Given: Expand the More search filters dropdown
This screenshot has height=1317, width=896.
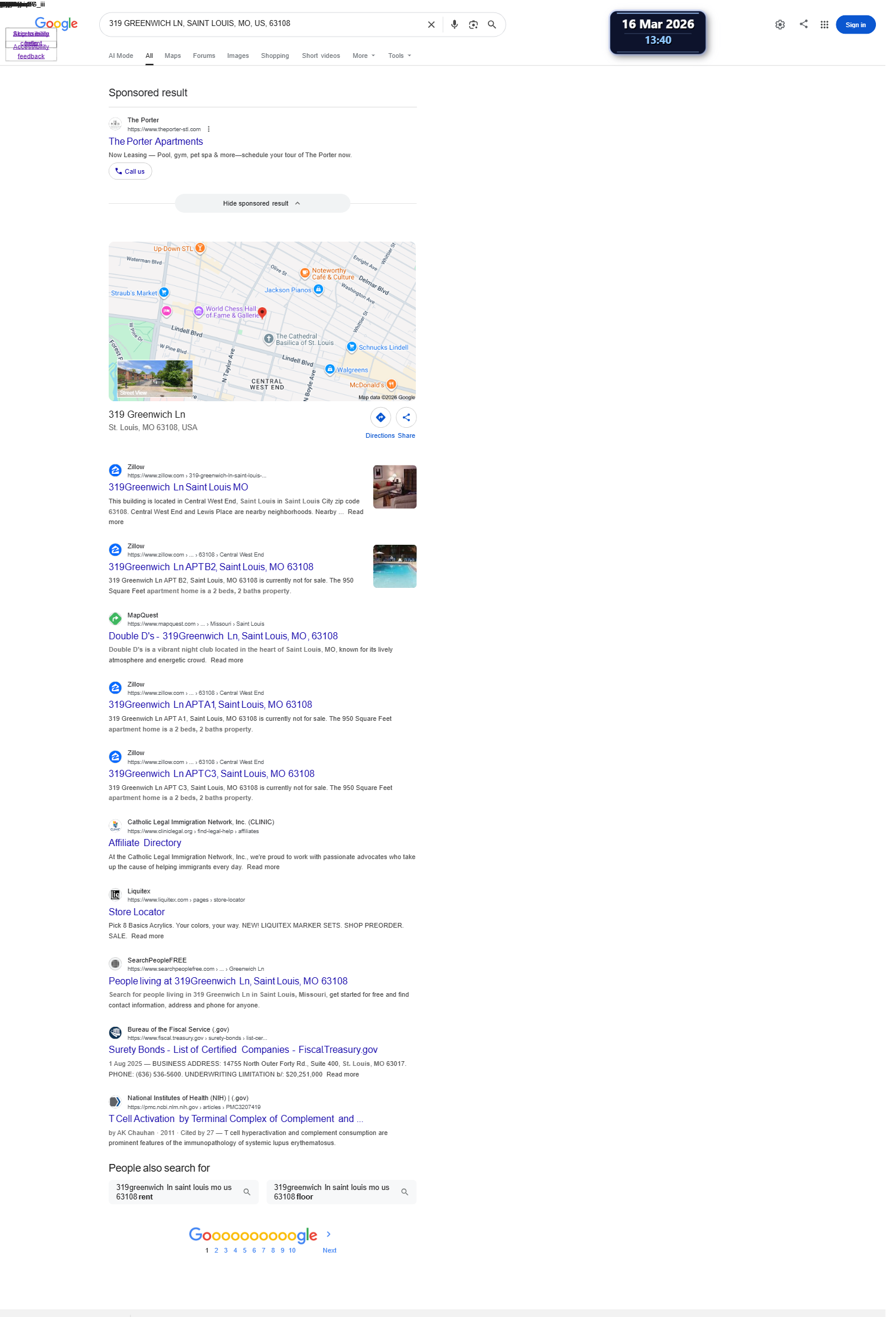Looking at the screenshot, I should (364, 56).
